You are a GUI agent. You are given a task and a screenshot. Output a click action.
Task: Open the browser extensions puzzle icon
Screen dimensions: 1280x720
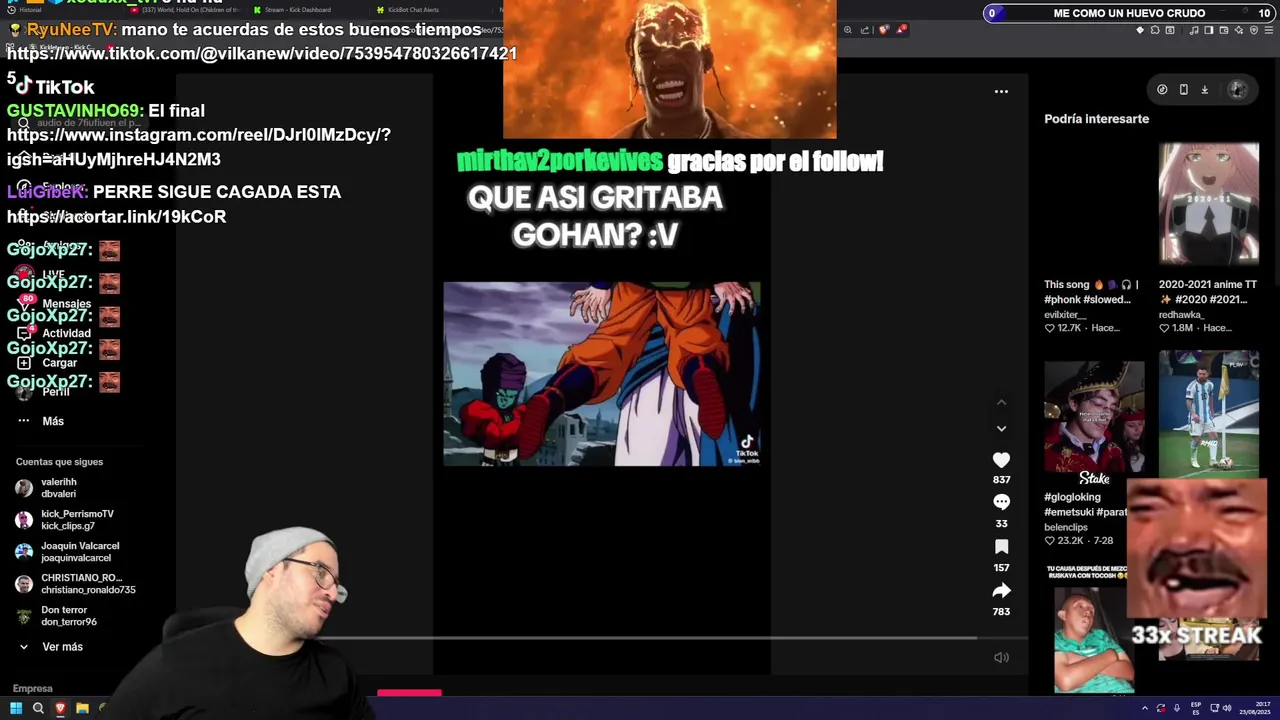click(x=1155, y=30)
